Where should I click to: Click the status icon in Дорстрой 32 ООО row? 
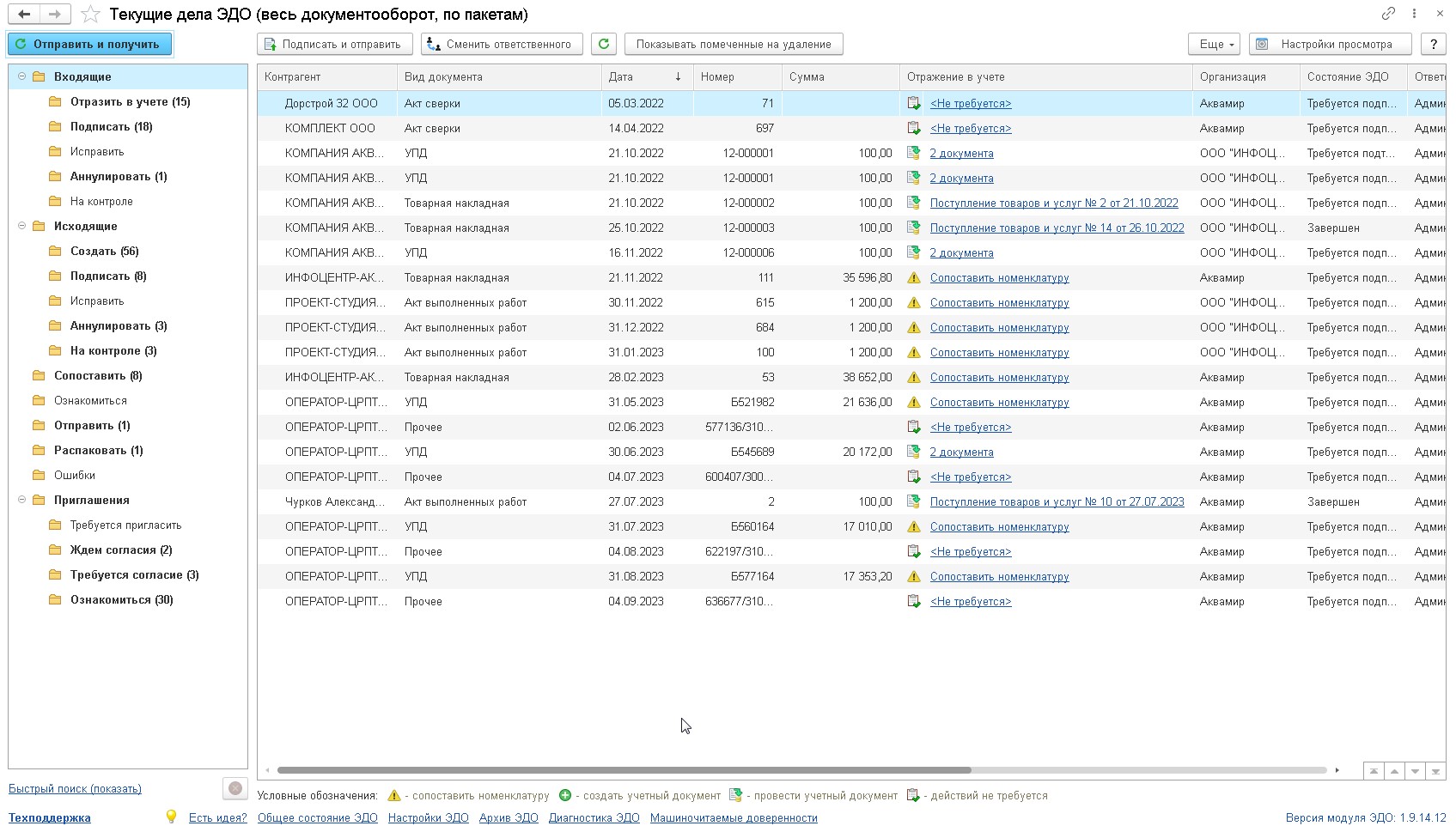[x=914, y=103]
